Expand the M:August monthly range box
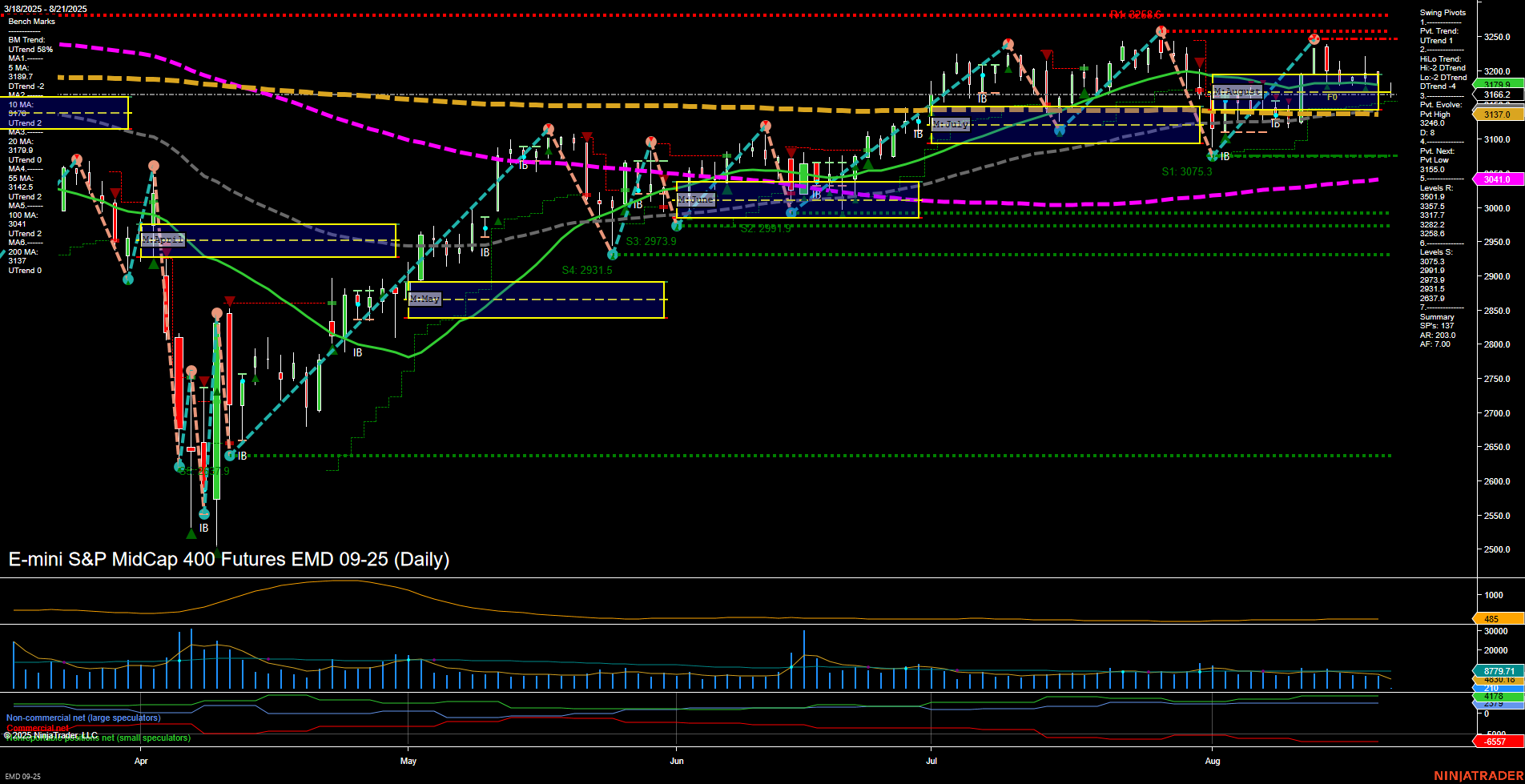Screen dimensions: 1525x784 (1238, 91)
